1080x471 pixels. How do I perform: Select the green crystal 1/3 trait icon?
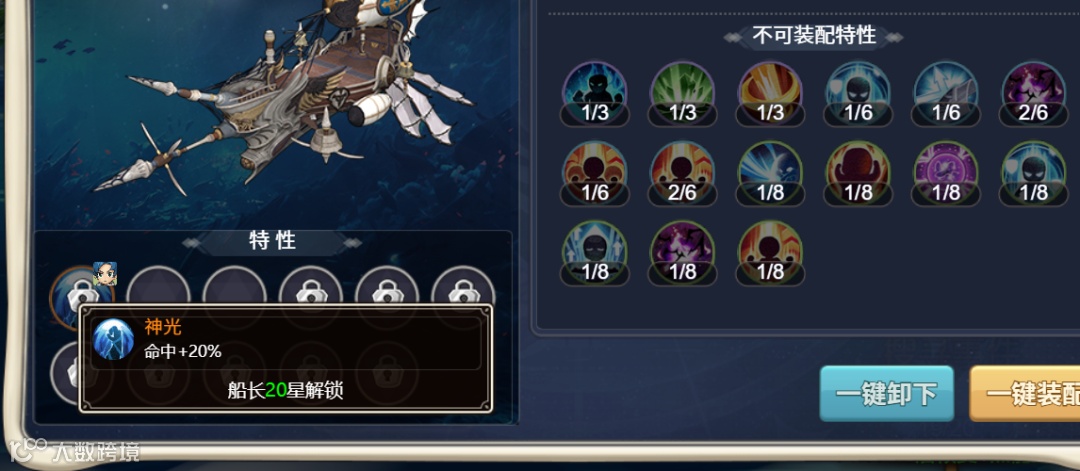(683, 94)
